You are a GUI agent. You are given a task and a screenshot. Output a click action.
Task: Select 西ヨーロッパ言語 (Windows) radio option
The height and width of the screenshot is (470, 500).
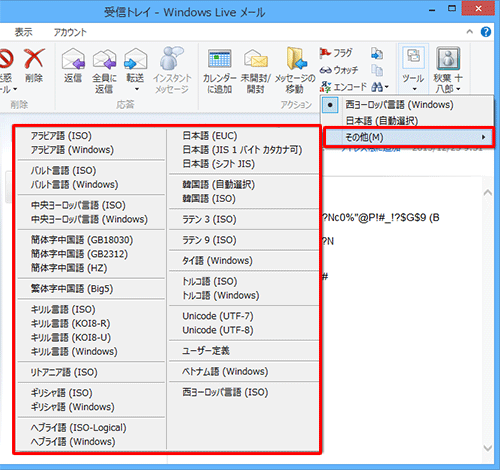(330, 105)
